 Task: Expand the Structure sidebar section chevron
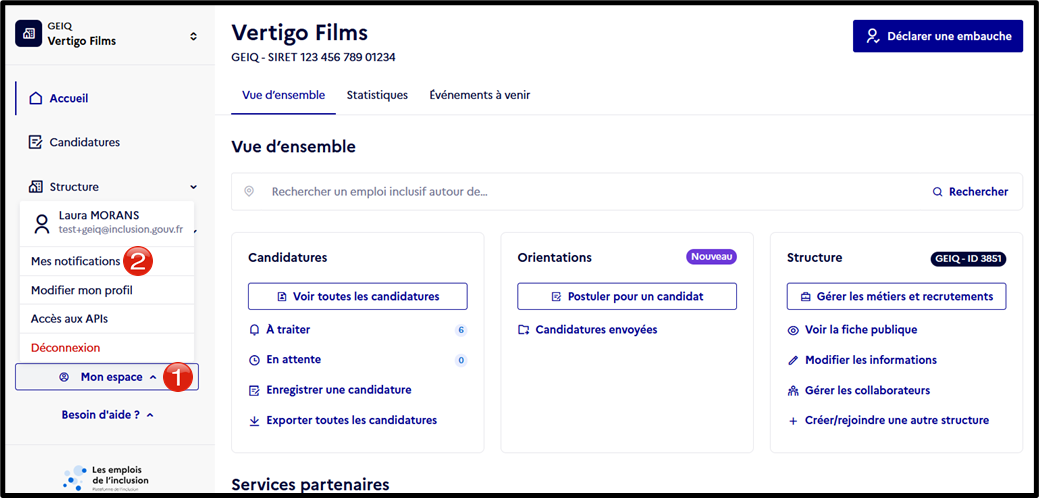[x=193, y=187]
